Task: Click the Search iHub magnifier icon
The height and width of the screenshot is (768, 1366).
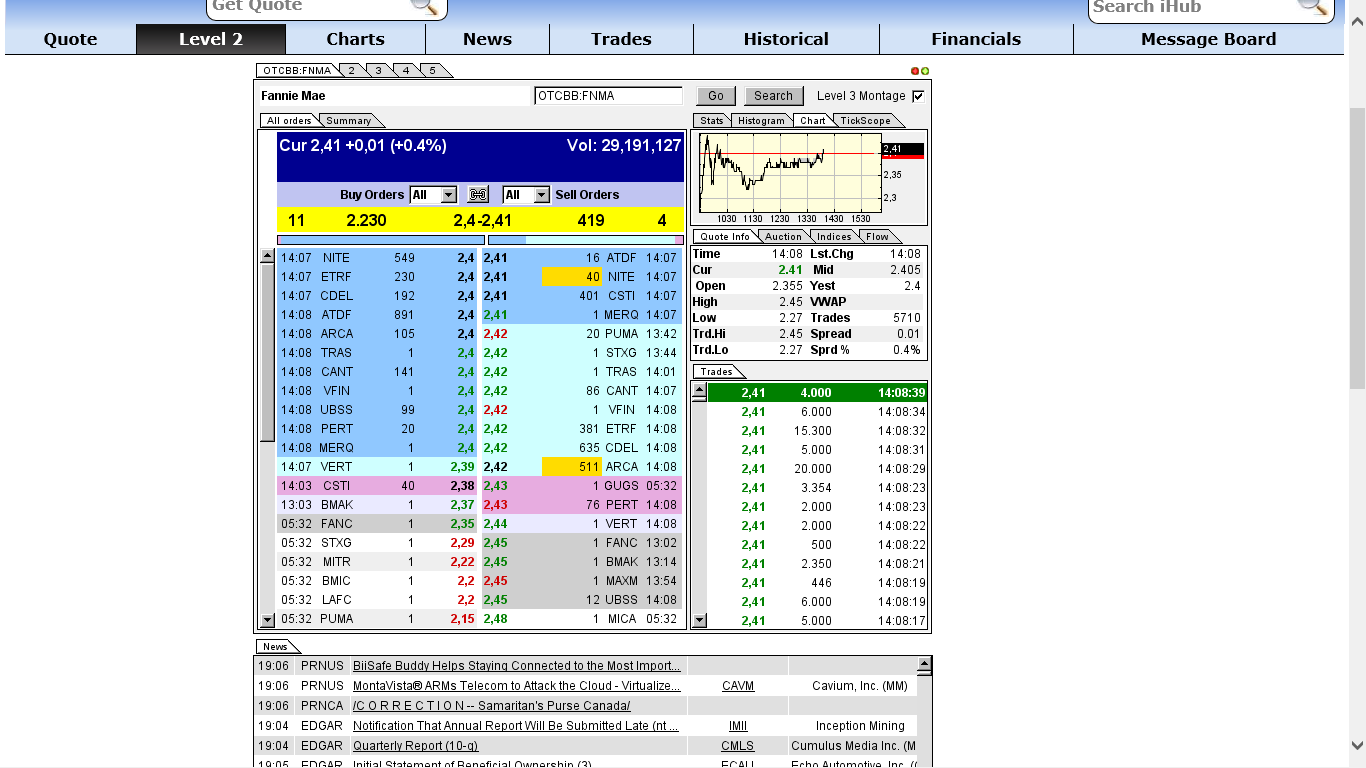Action: (1312, 5)
